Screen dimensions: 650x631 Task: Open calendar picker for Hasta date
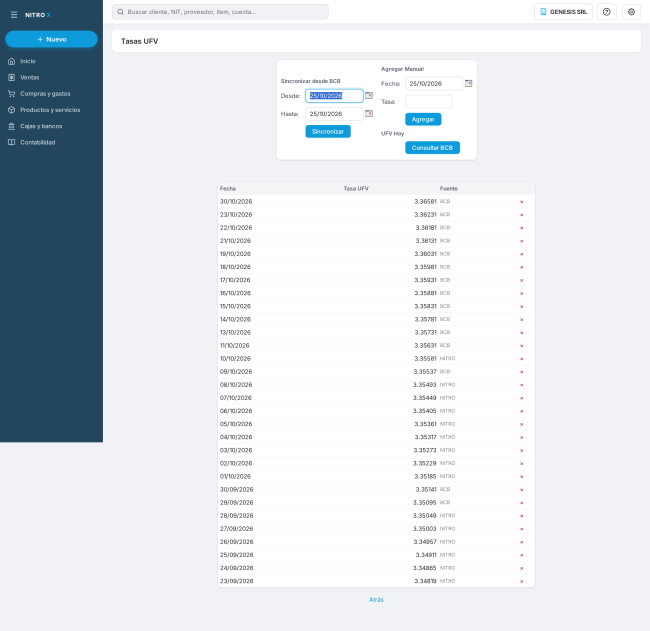tap(369, 114)
